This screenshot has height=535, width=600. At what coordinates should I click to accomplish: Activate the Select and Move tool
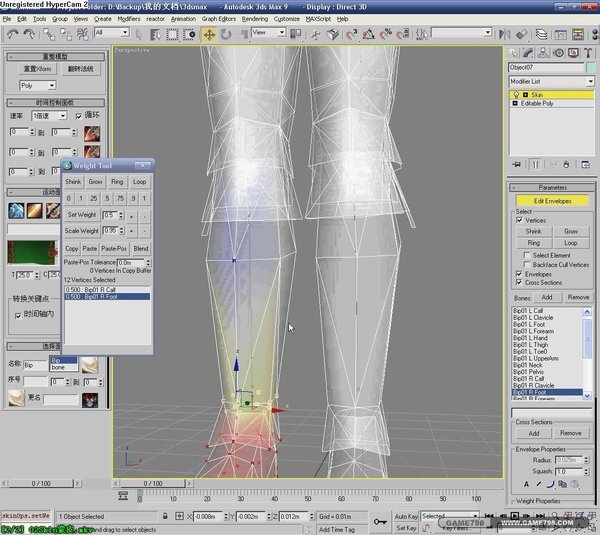coord(209,35)
